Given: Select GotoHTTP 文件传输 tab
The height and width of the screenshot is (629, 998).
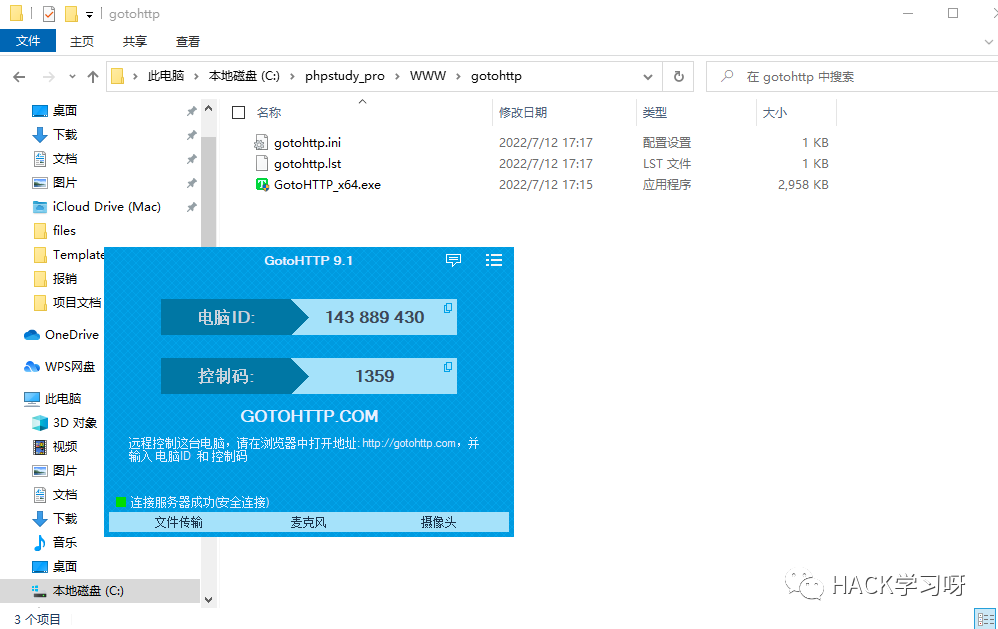Looking at the screenshot, I should tap(178, 522).
